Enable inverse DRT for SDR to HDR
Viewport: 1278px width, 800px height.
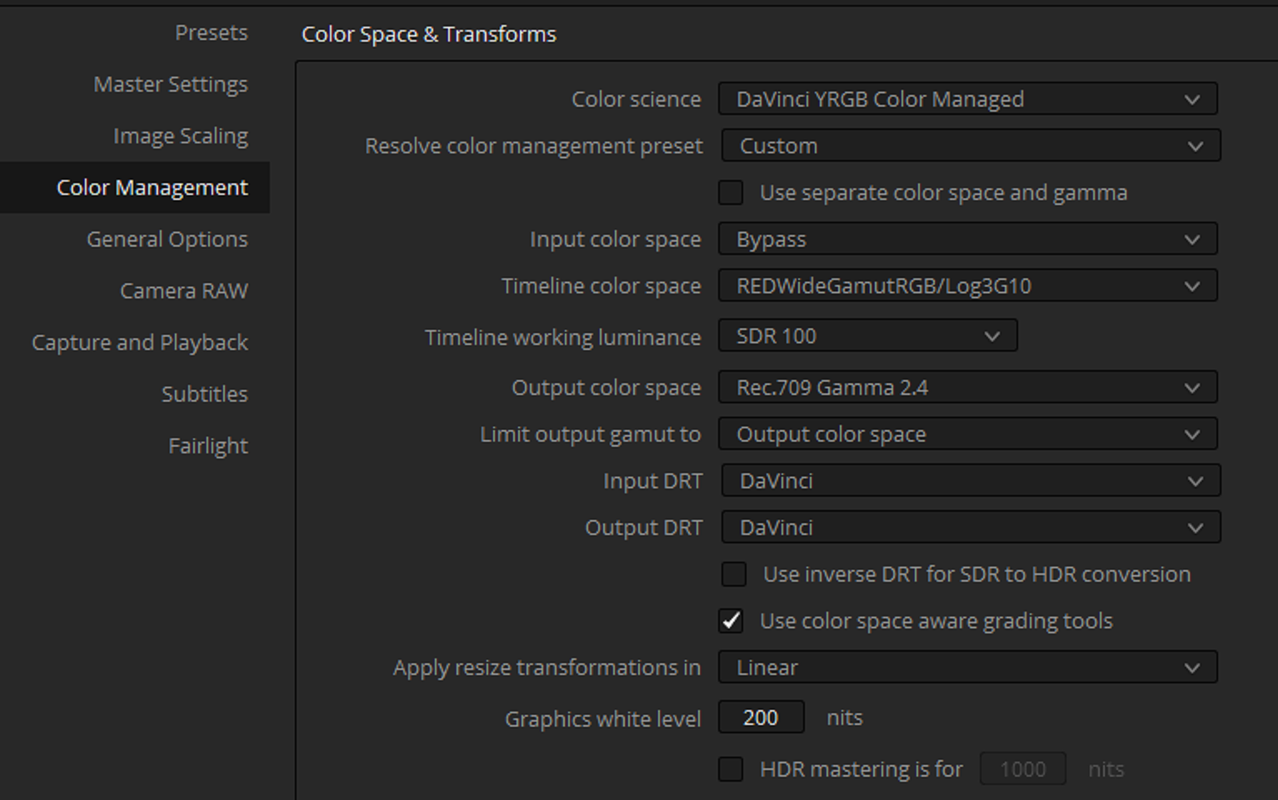[734, 574]
